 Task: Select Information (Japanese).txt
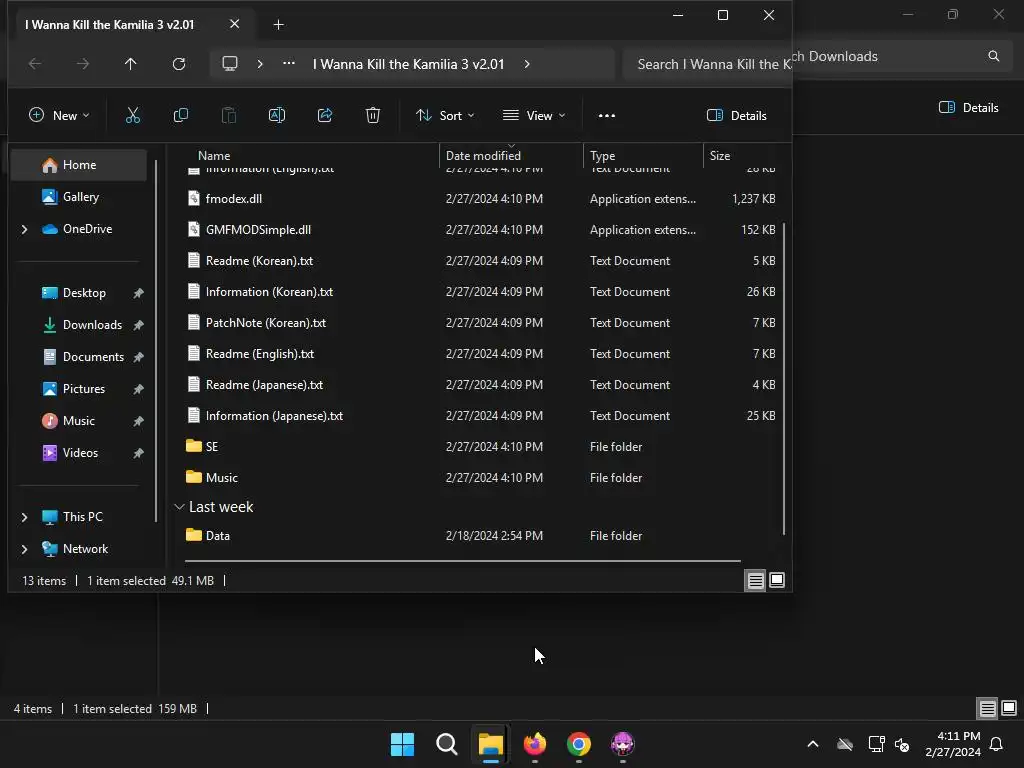coord(480,416)
